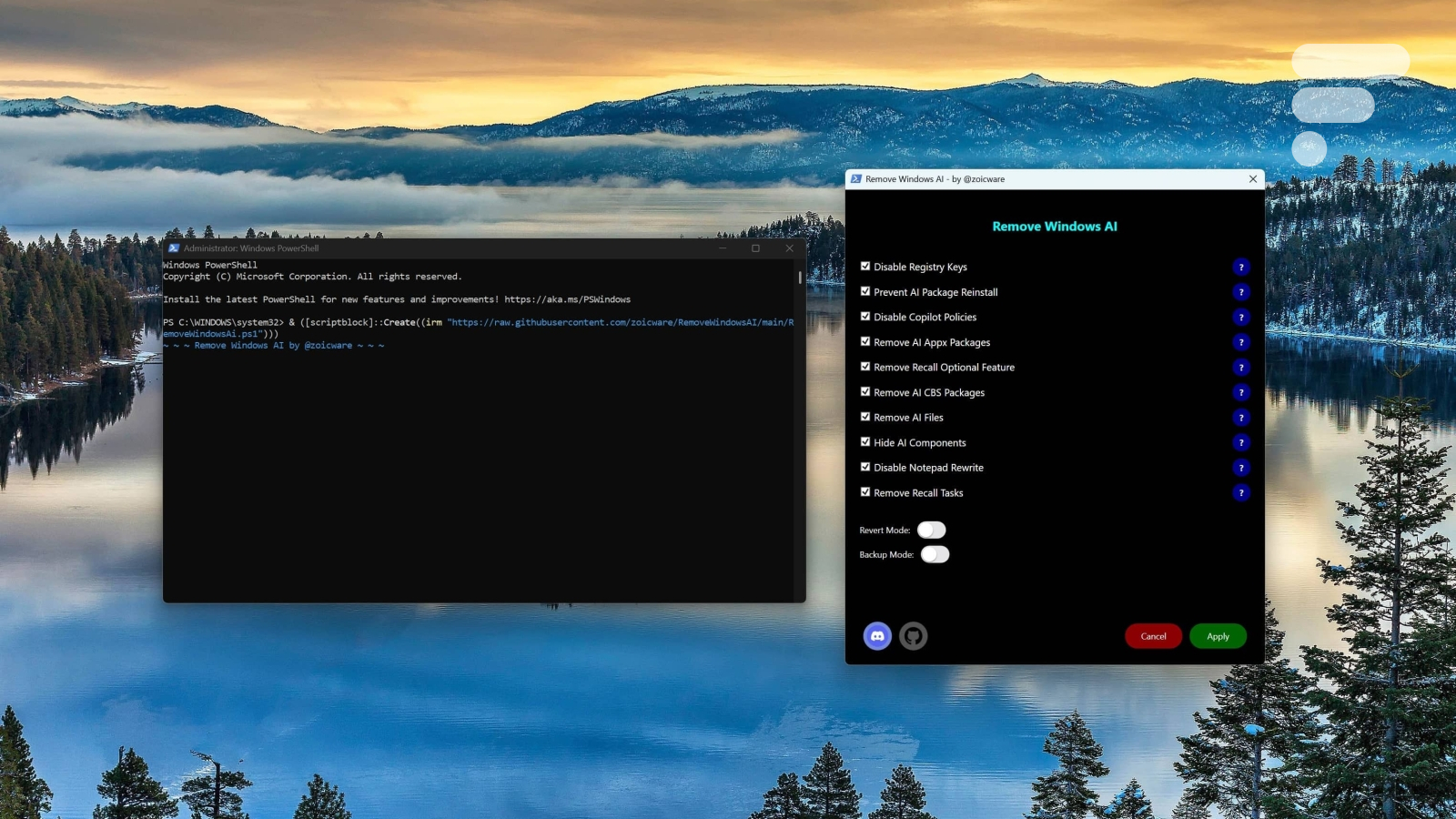
Task: Open help for Remove AI CBS Packages
Action: coord(1241,393)
